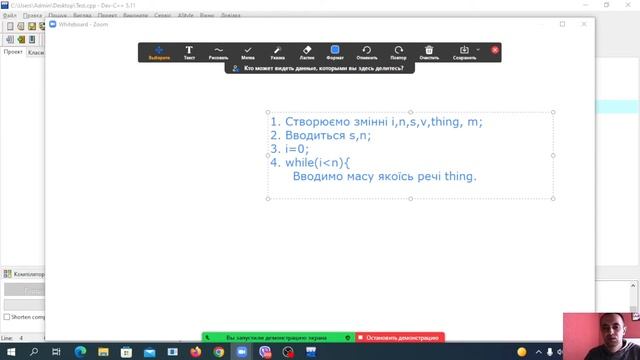Screen dimensions: 640x360
Task: Maximize the Whiteboard Zoom window
Action: (x=562, y=24)
